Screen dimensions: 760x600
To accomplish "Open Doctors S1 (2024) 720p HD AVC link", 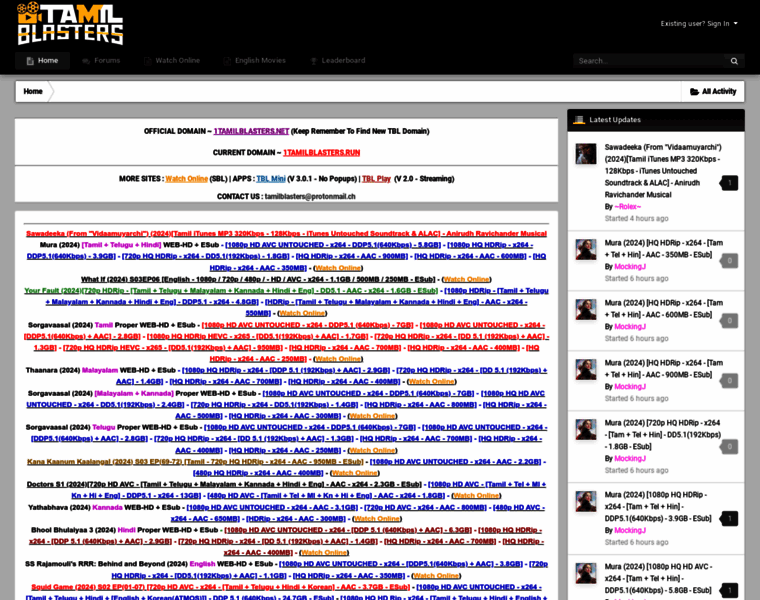I will point(224,484).
